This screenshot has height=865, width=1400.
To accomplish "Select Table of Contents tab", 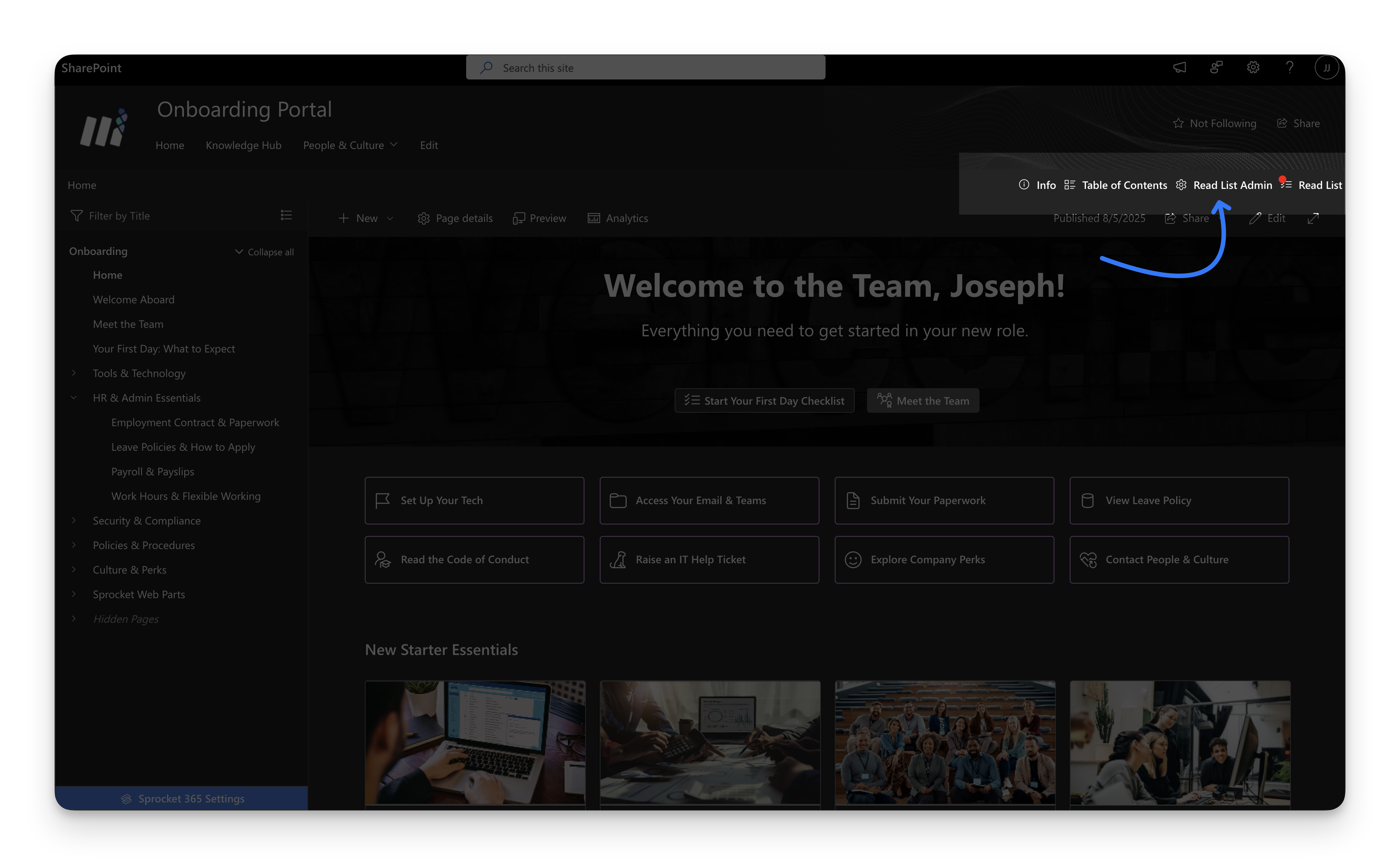I will (x=1115, y=185).
